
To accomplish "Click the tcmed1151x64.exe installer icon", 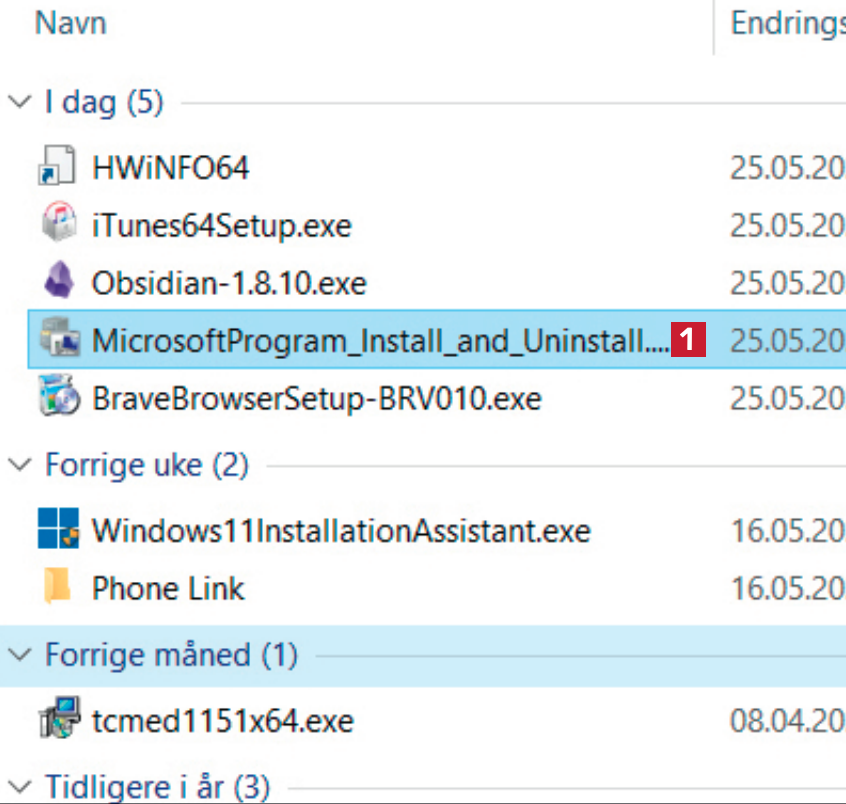I will point(58,720).
